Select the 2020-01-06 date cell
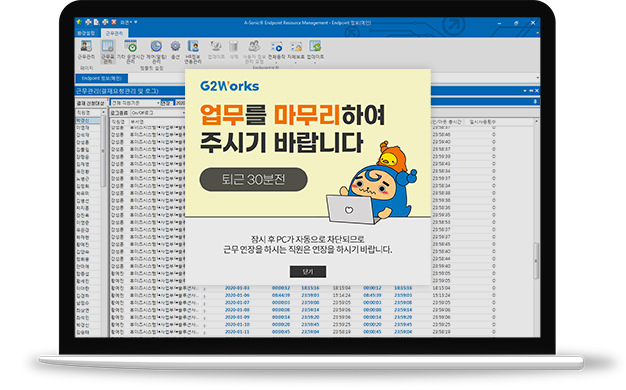626x390 pixels. [237, 295]
